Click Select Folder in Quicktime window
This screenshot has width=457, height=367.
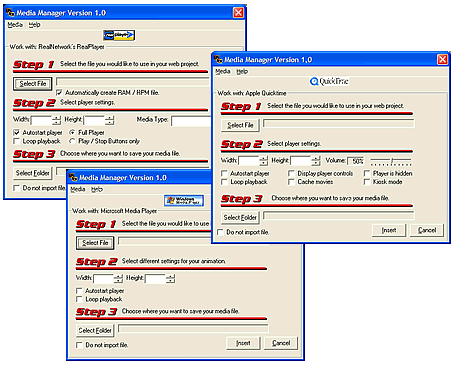pyautogui.click(x=240, y=218)
